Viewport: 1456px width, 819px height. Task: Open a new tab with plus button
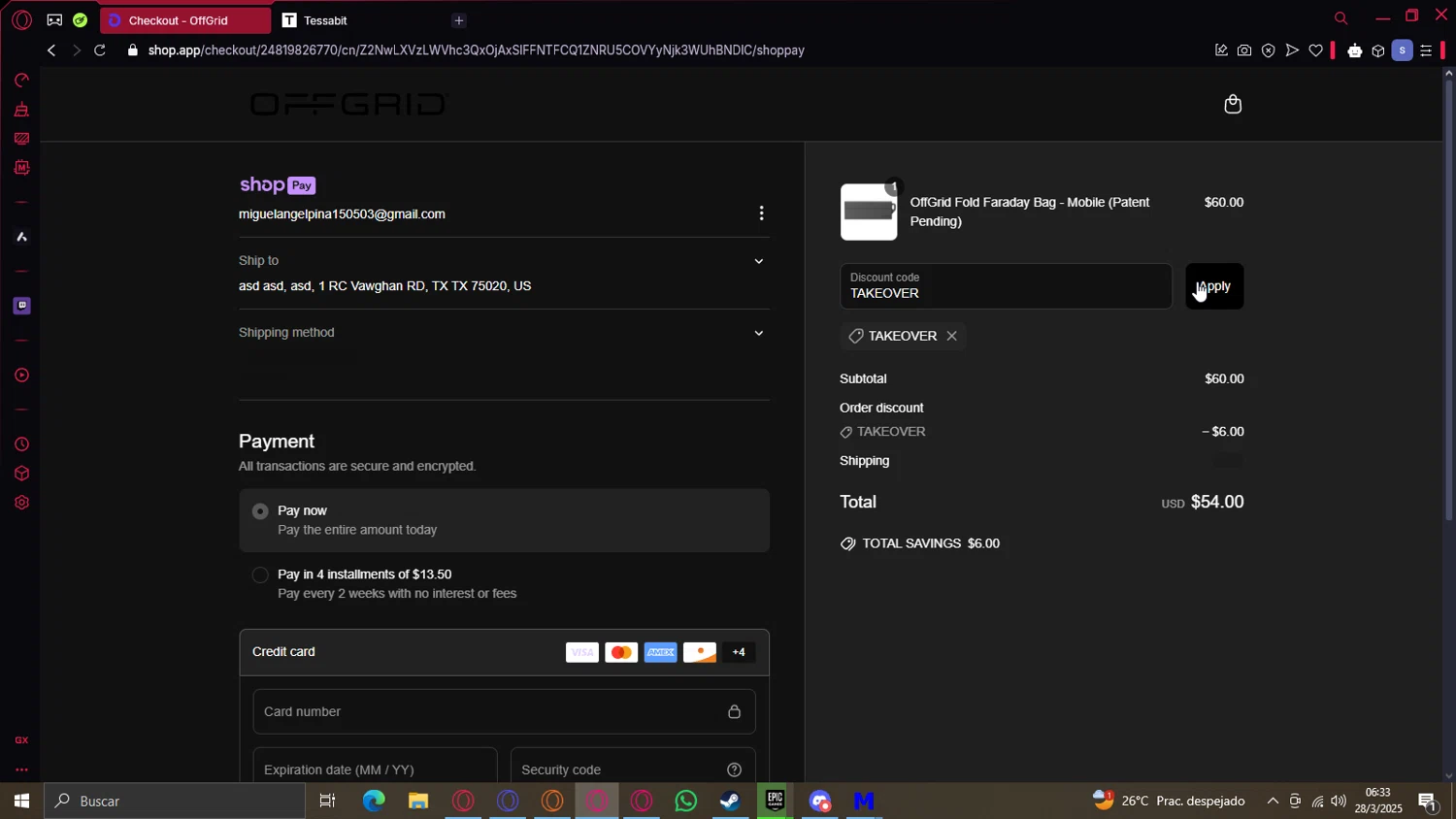[459, 20]
